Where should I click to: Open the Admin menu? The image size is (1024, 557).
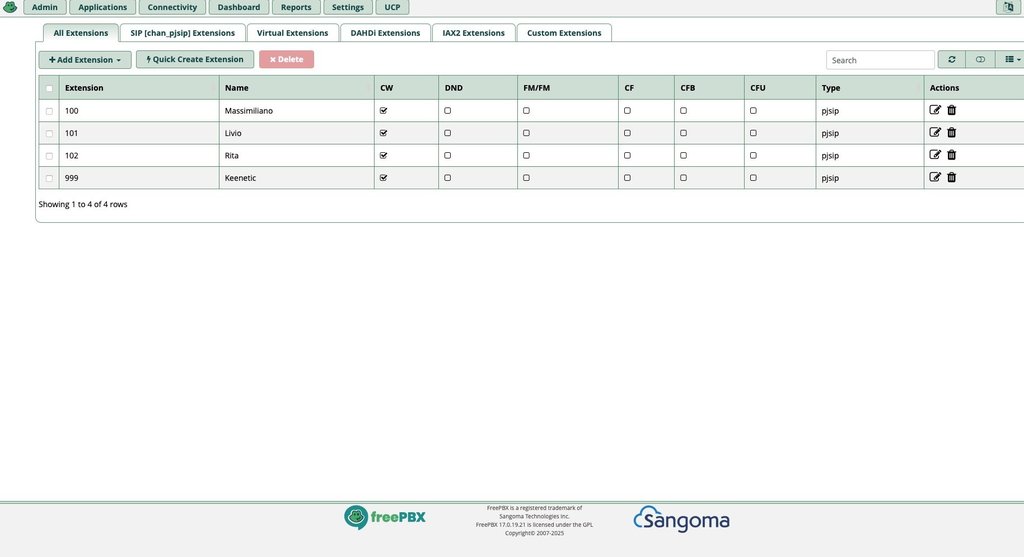click(x=44, y=7)
